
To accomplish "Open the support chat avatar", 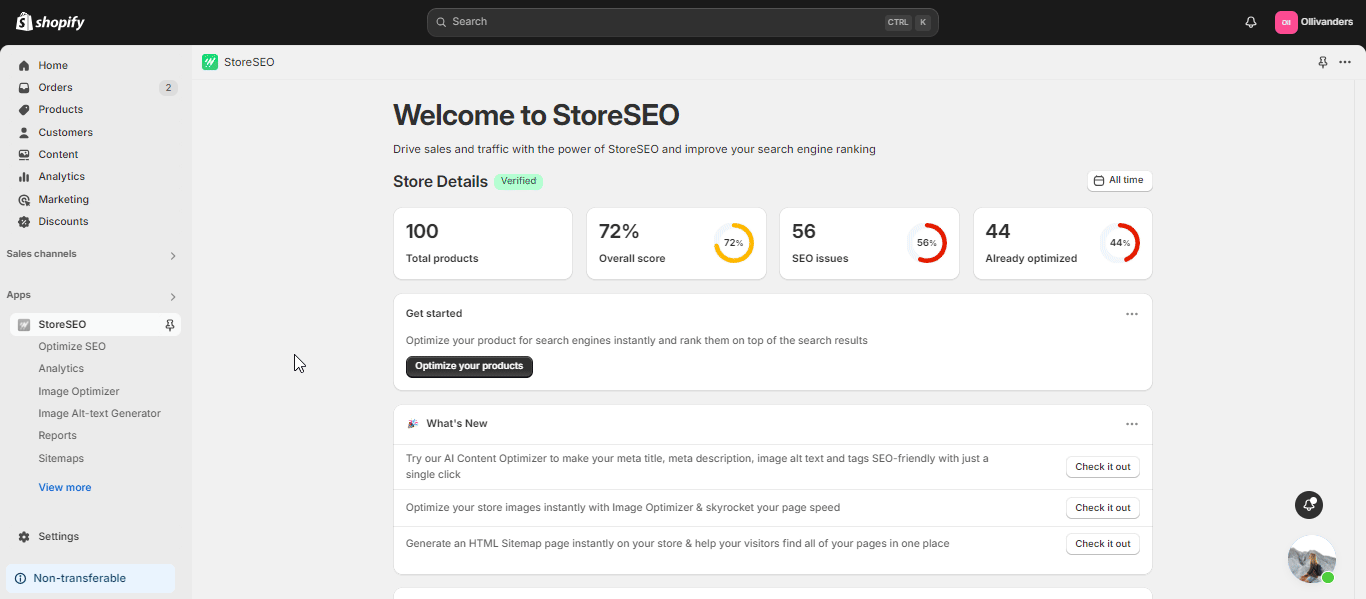I will point(1312,559).
